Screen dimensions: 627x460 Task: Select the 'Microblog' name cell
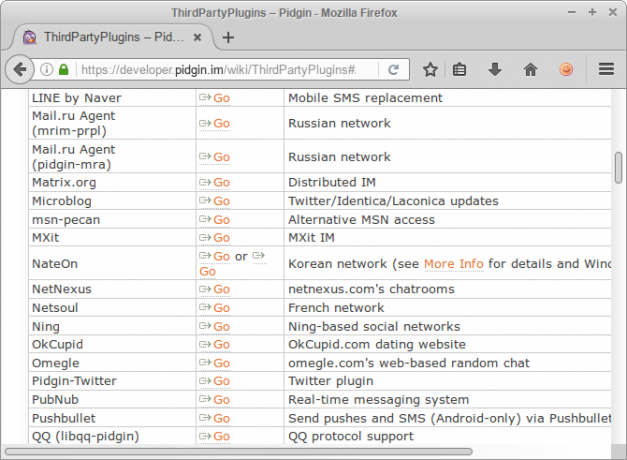point(112,201)
